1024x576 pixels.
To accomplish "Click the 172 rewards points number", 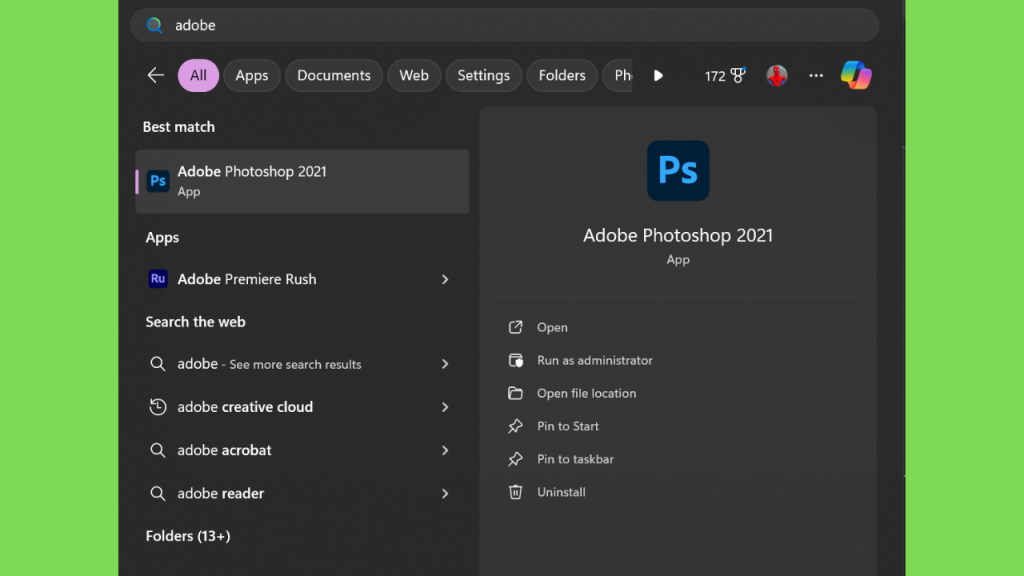I will pos(715,76).
